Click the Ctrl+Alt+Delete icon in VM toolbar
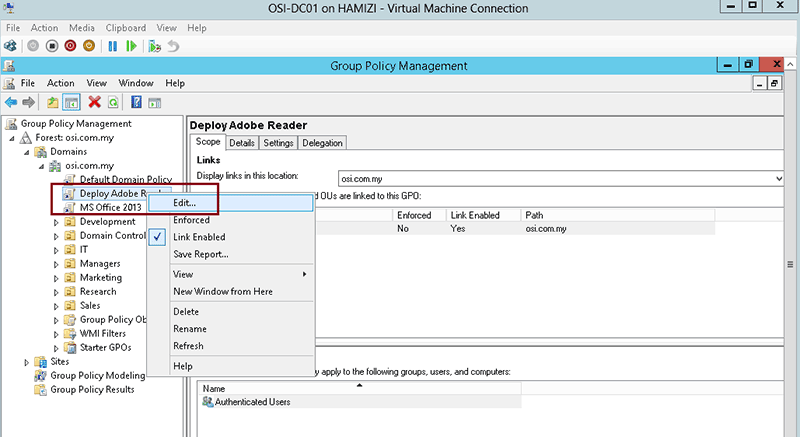800x437 pixels. 10,46
